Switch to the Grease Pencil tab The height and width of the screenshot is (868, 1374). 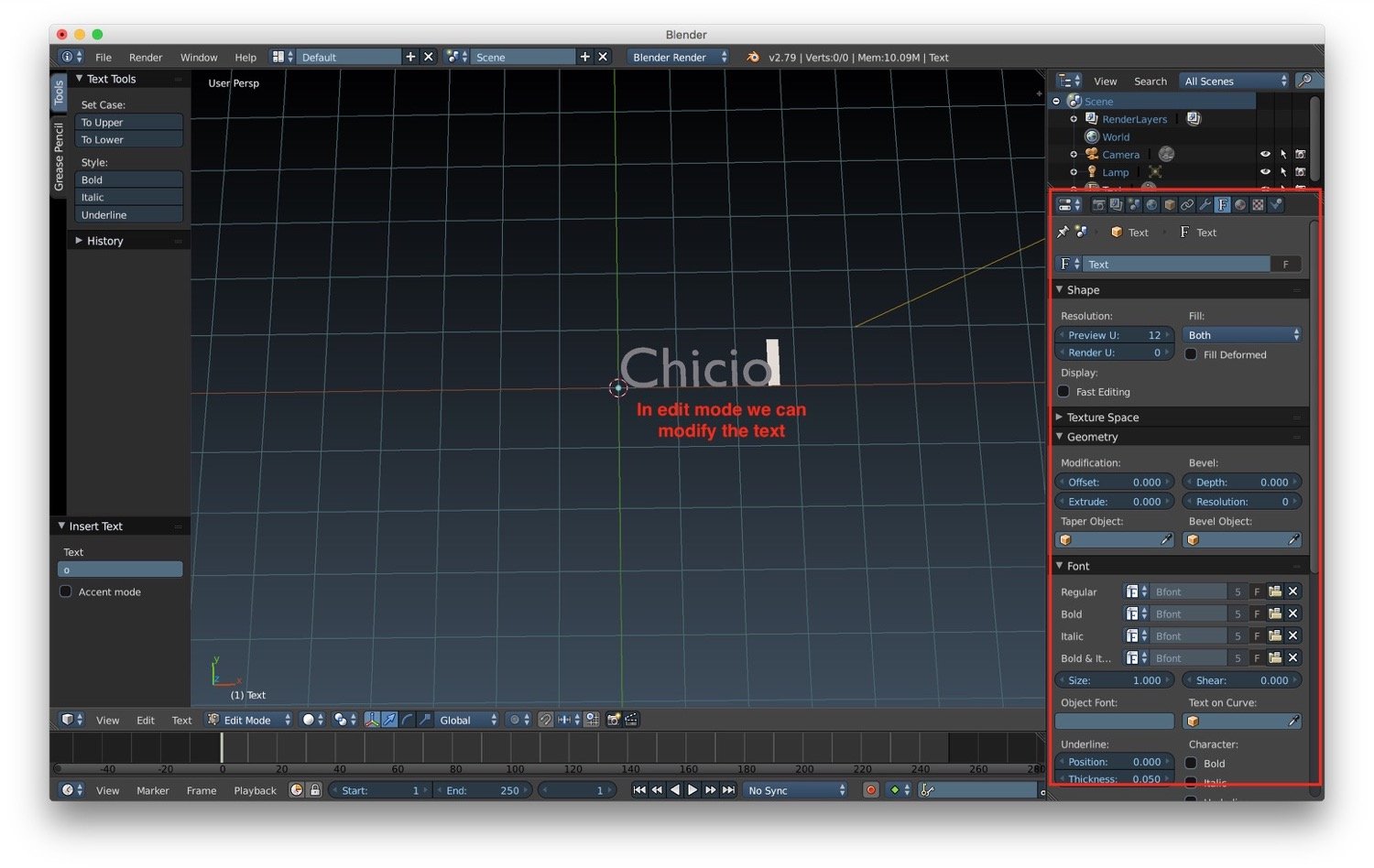(x=59, y=157)
